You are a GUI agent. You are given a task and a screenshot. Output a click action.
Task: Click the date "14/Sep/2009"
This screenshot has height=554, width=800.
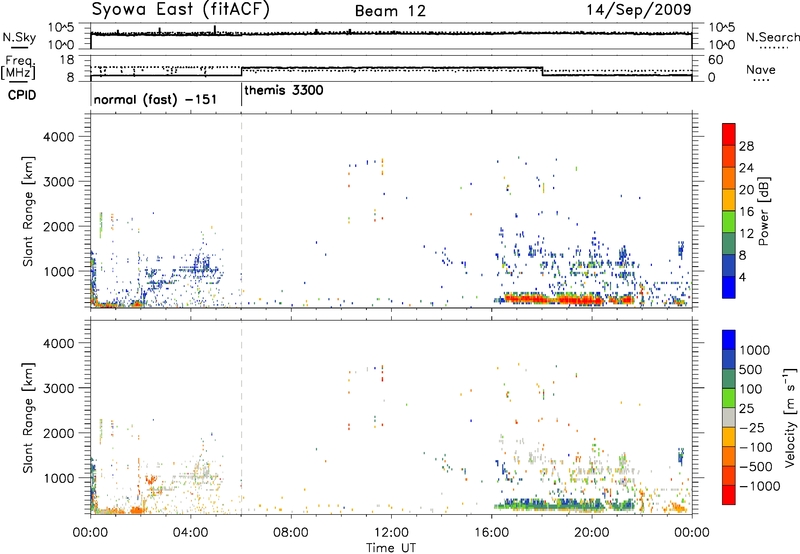(639, 10)
